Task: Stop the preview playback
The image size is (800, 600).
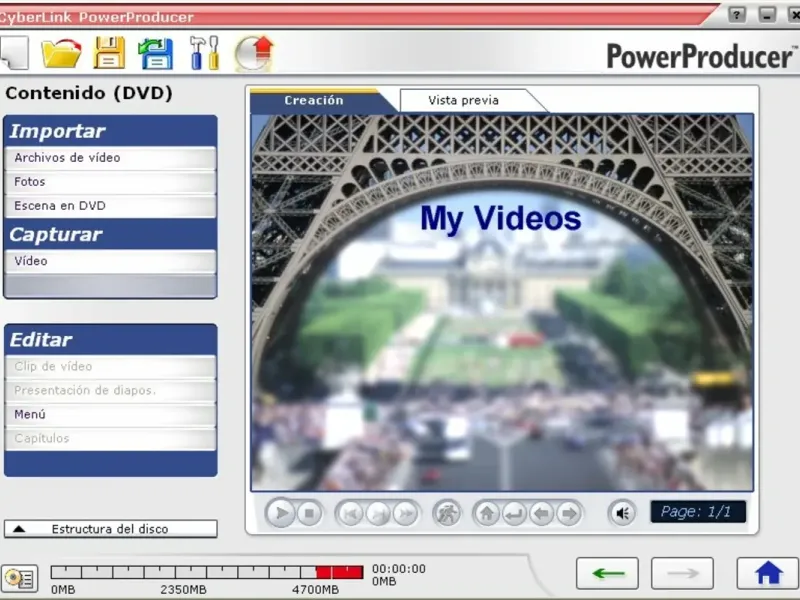Action: (x=309, y=513)
